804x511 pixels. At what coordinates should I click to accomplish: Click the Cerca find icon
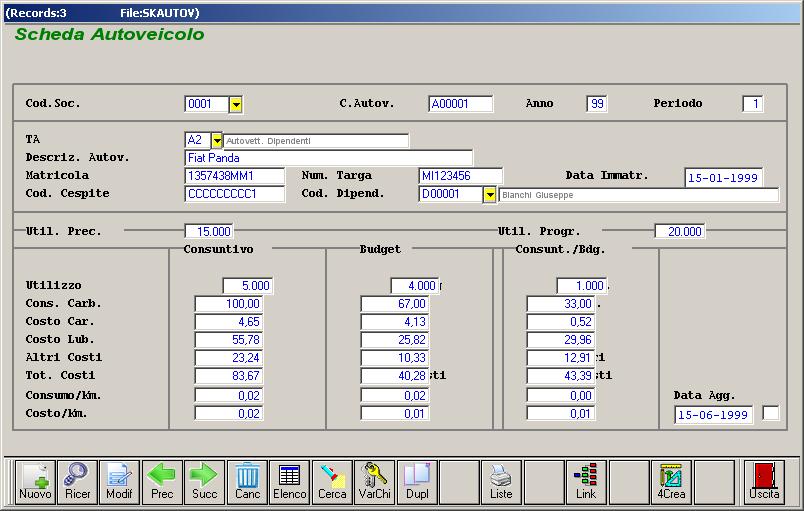pyautogui.click(x=332, y=482)
